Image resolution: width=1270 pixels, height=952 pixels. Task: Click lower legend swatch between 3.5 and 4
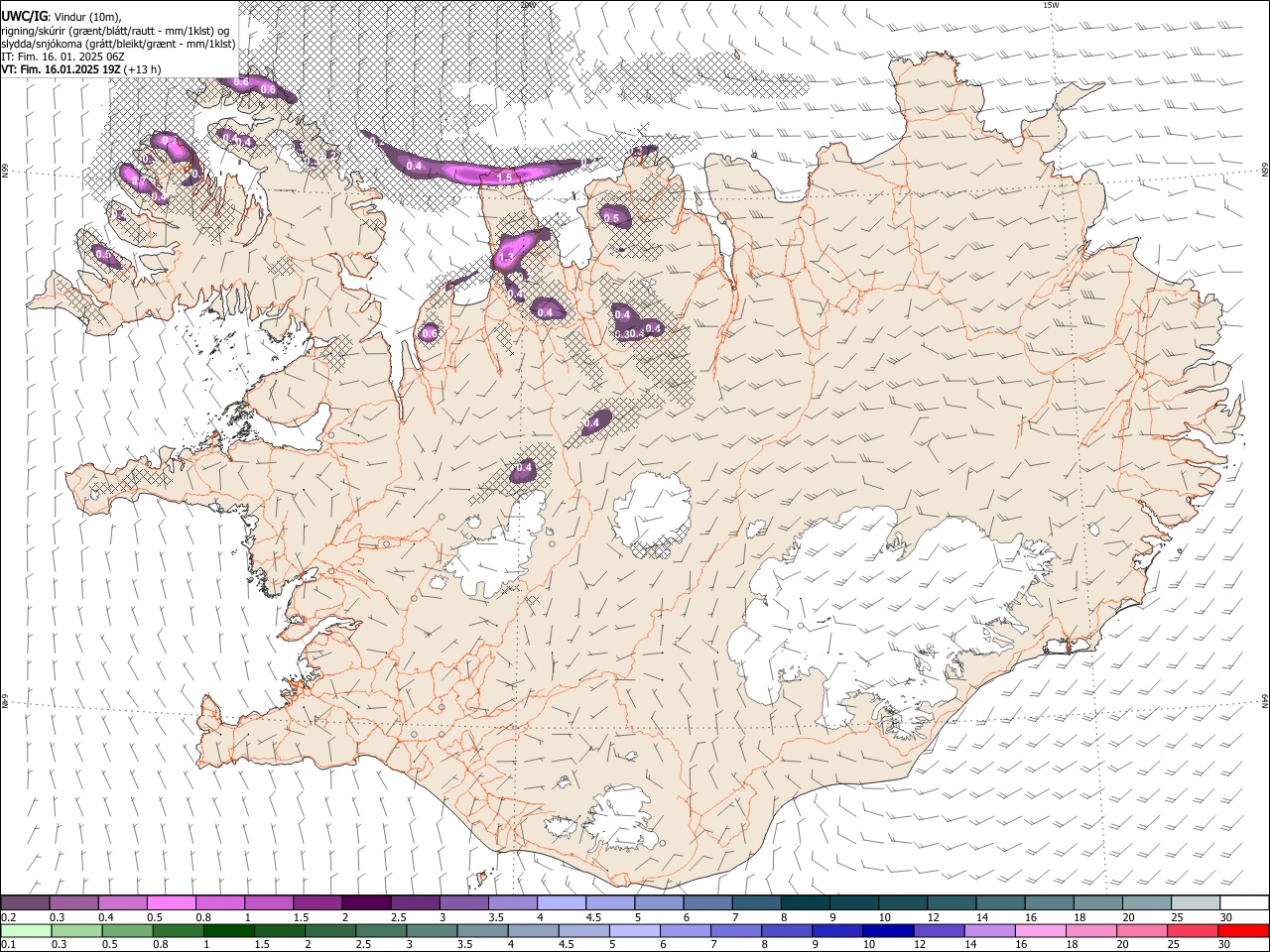[483, 930]
